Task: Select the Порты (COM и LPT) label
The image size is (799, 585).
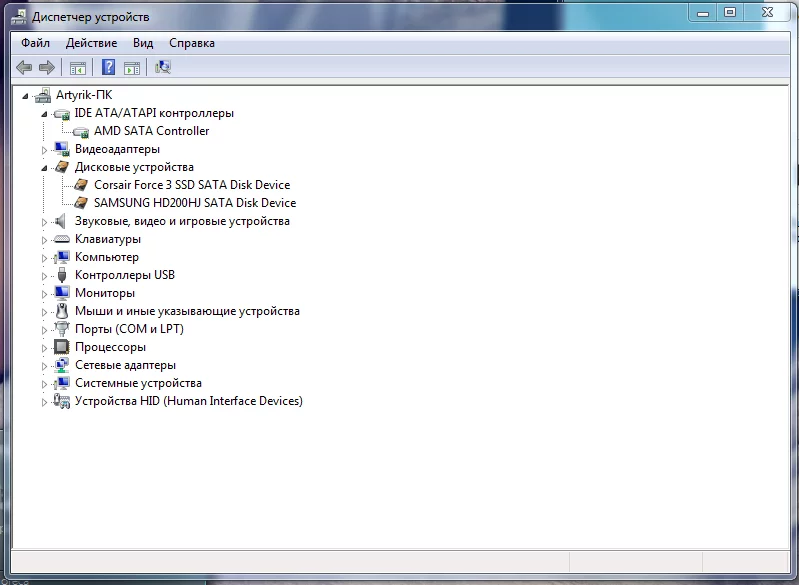Action: point(129,329)
